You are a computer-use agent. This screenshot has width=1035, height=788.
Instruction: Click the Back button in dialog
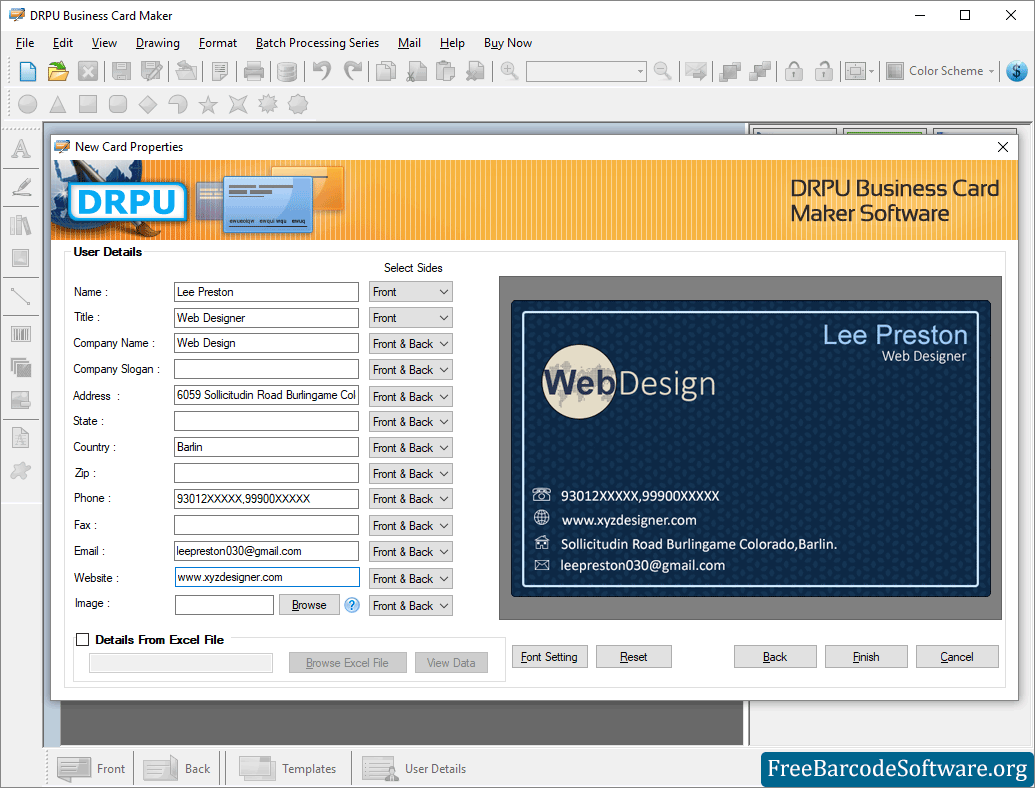(775, 657)
